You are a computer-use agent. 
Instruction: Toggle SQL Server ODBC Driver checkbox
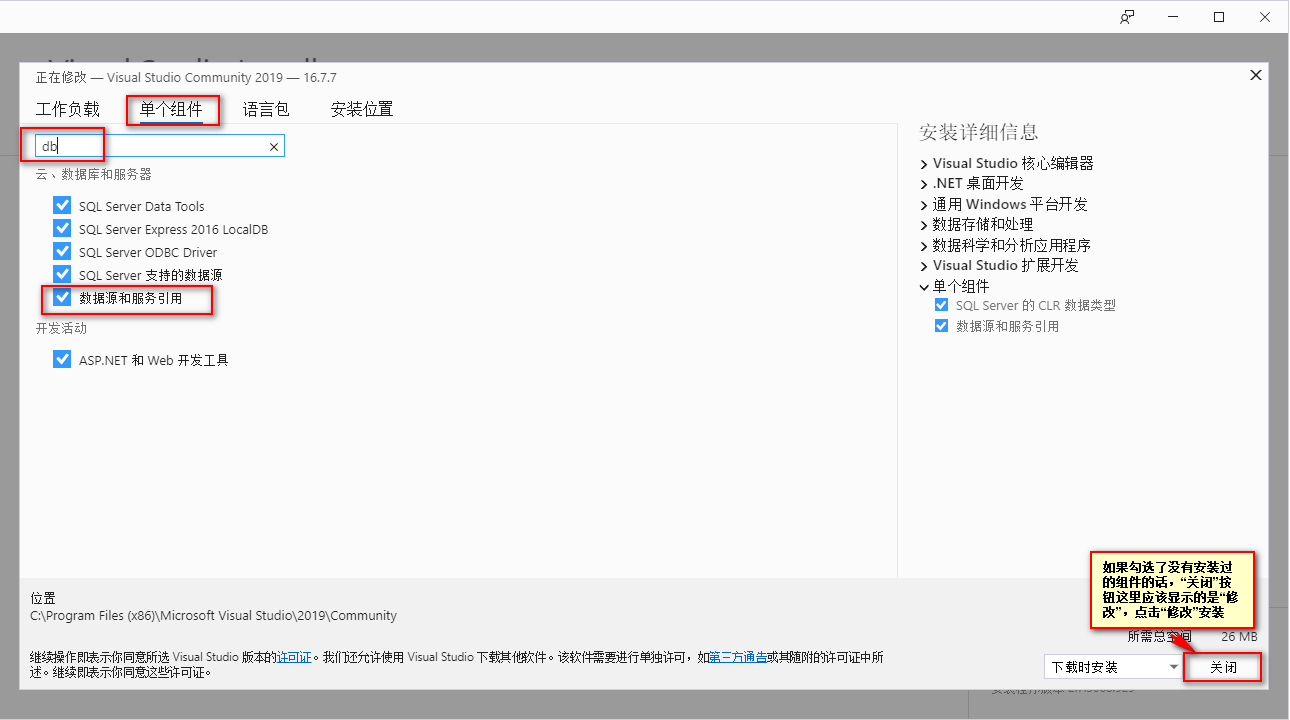63,251
